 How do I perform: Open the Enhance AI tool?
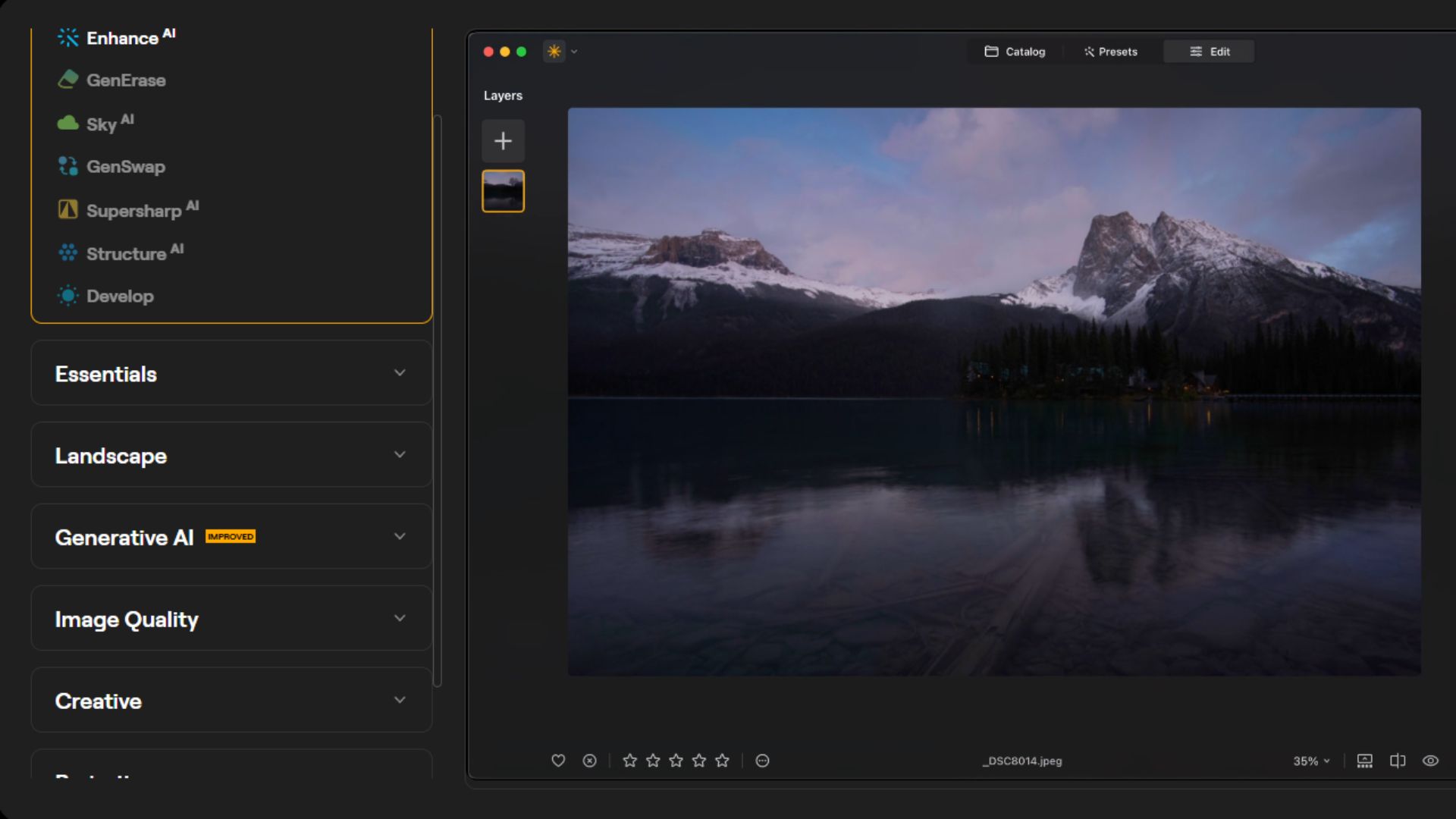116,37
